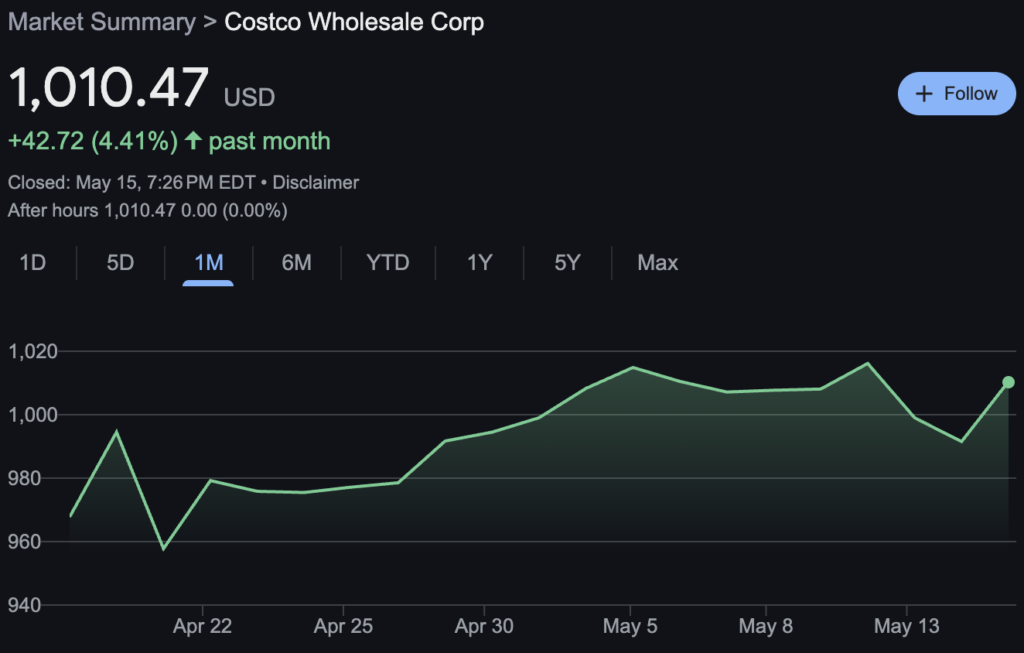Click the +42.72 (4.41%) change value
This screenshot has width=1024, height=653.
[93, 141]
